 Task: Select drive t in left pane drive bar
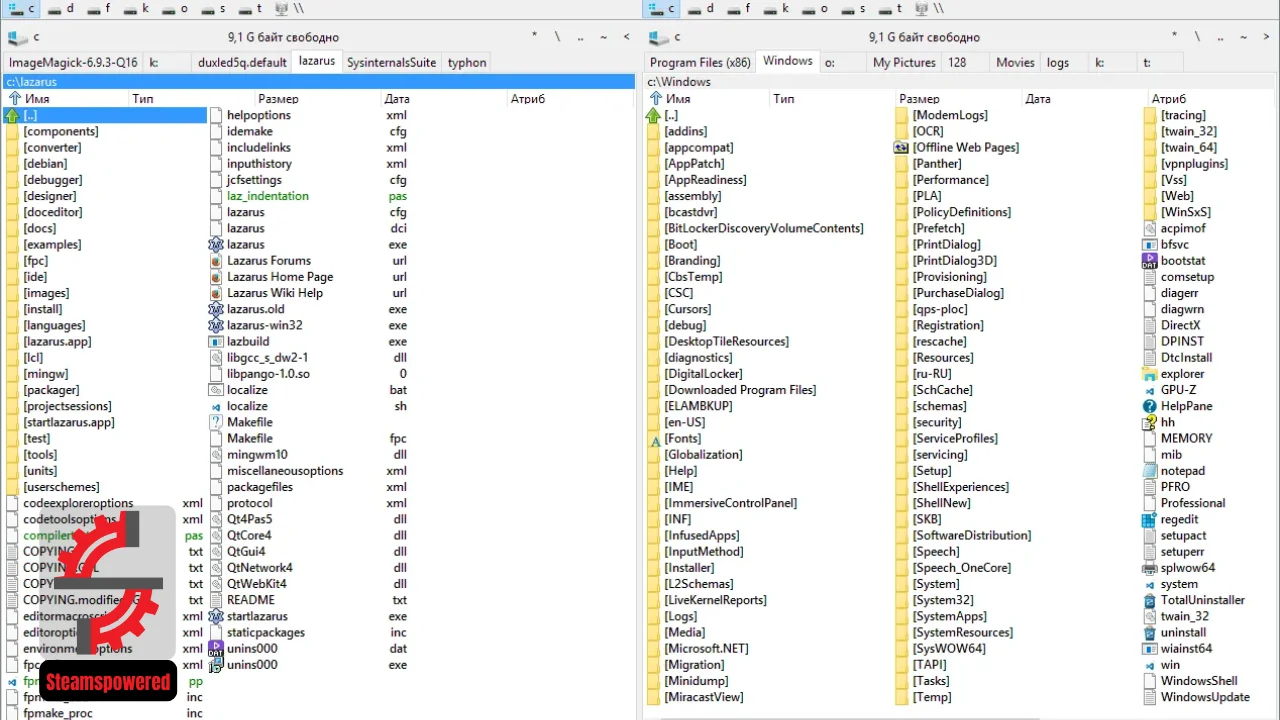(251, 9)
